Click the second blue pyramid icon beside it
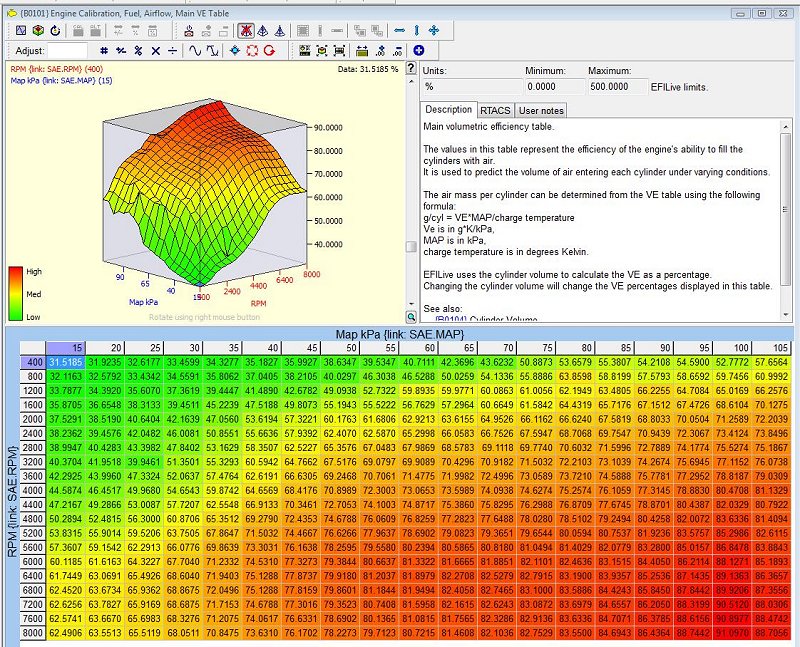Image resolution: width=800 pixels, height=647 pixels. pyautogui.click(x=280, y=31)
